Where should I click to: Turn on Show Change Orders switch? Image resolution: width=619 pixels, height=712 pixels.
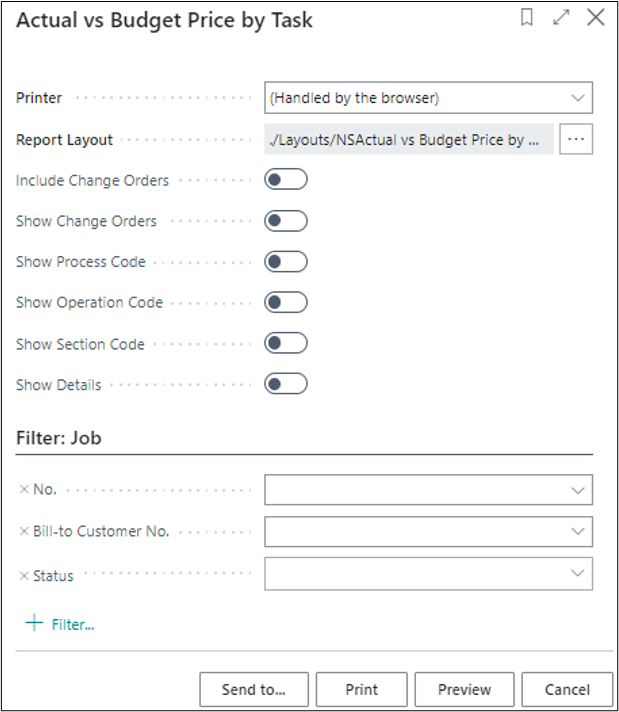click(285, 221)
